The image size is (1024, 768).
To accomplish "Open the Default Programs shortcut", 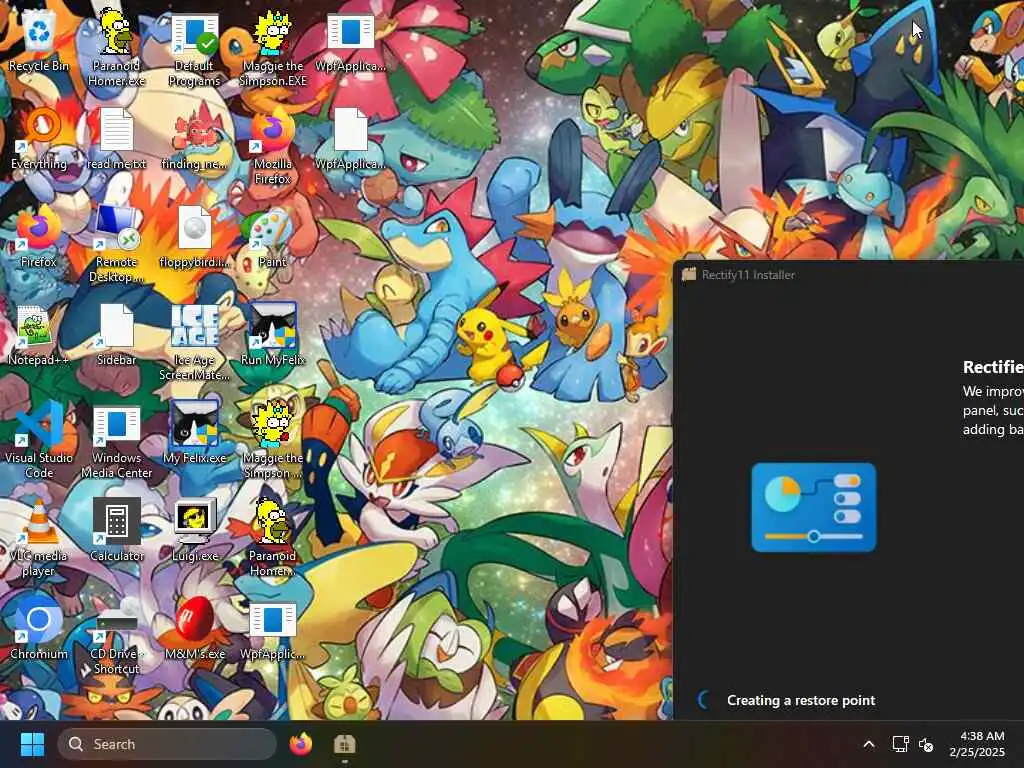I will click(x=195, y=47).
